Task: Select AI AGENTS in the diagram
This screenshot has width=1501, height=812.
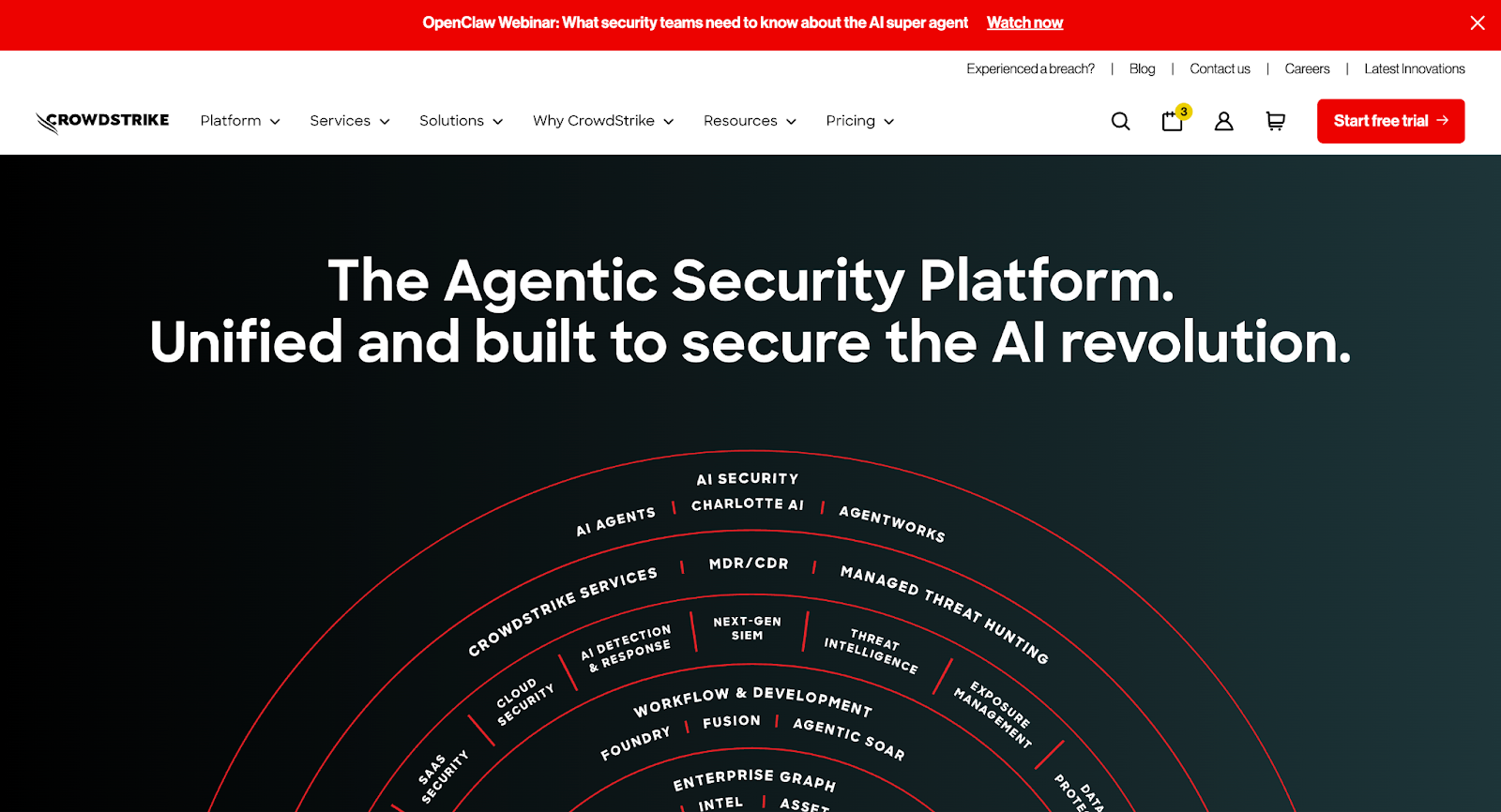Action: point(615,521)
